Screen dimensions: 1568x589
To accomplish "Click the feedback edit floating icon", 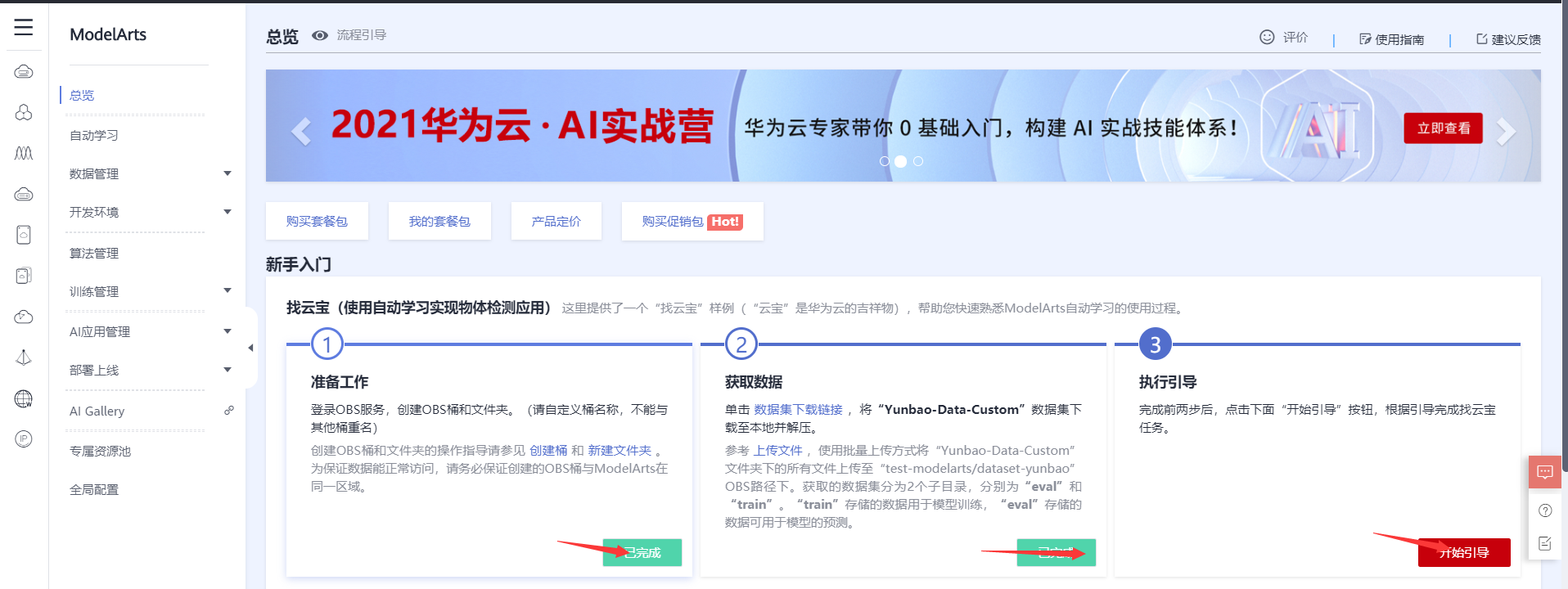I will (1545, 543).
